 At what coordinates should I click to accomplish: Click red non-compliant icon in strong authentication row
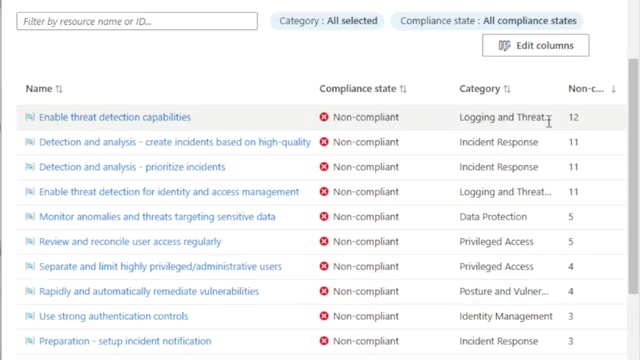(x=324, y=316)
